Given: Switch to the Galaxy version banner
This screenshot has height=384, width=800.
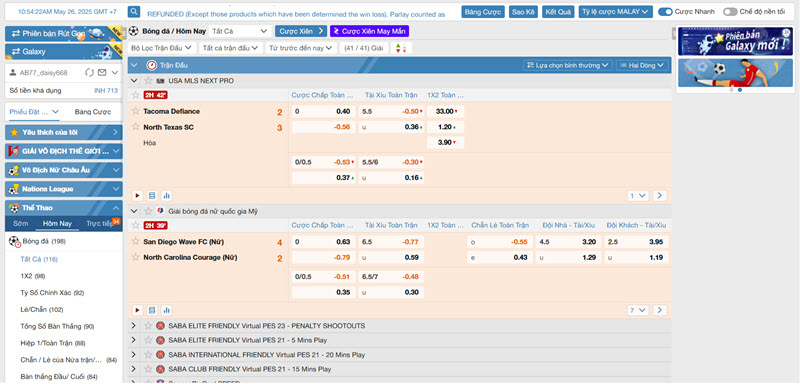Looking at the screenshot, I should (x=64, y=52).
